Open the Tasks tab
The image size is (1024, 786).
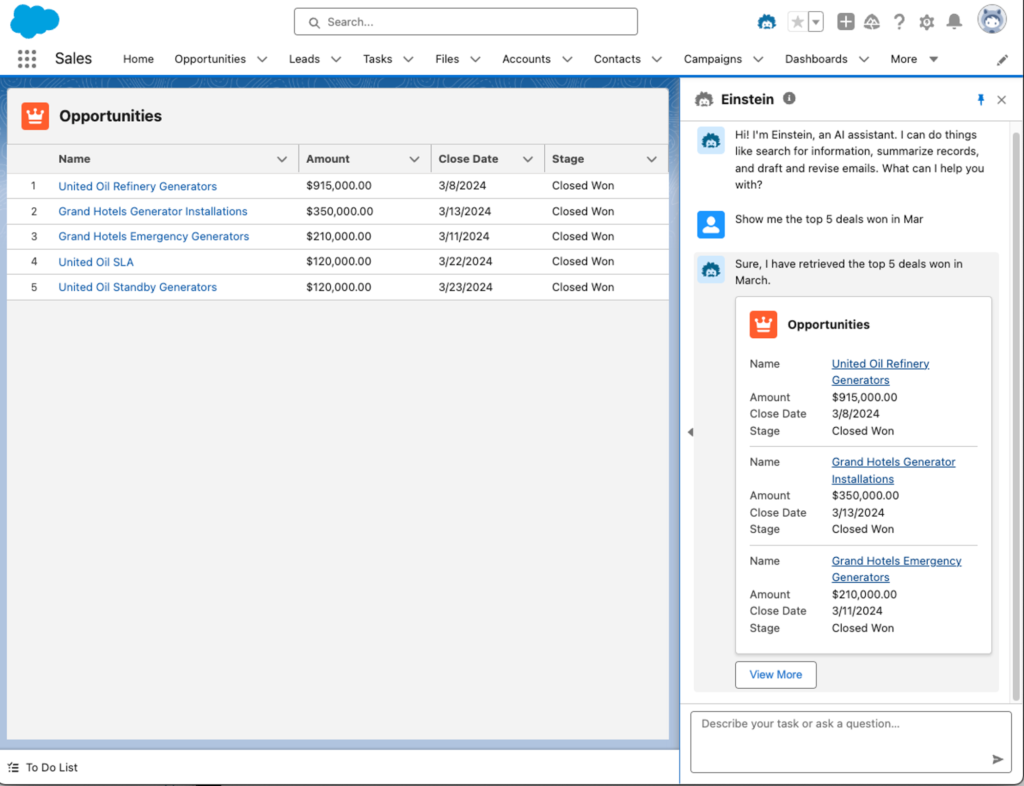pos(377,59)
